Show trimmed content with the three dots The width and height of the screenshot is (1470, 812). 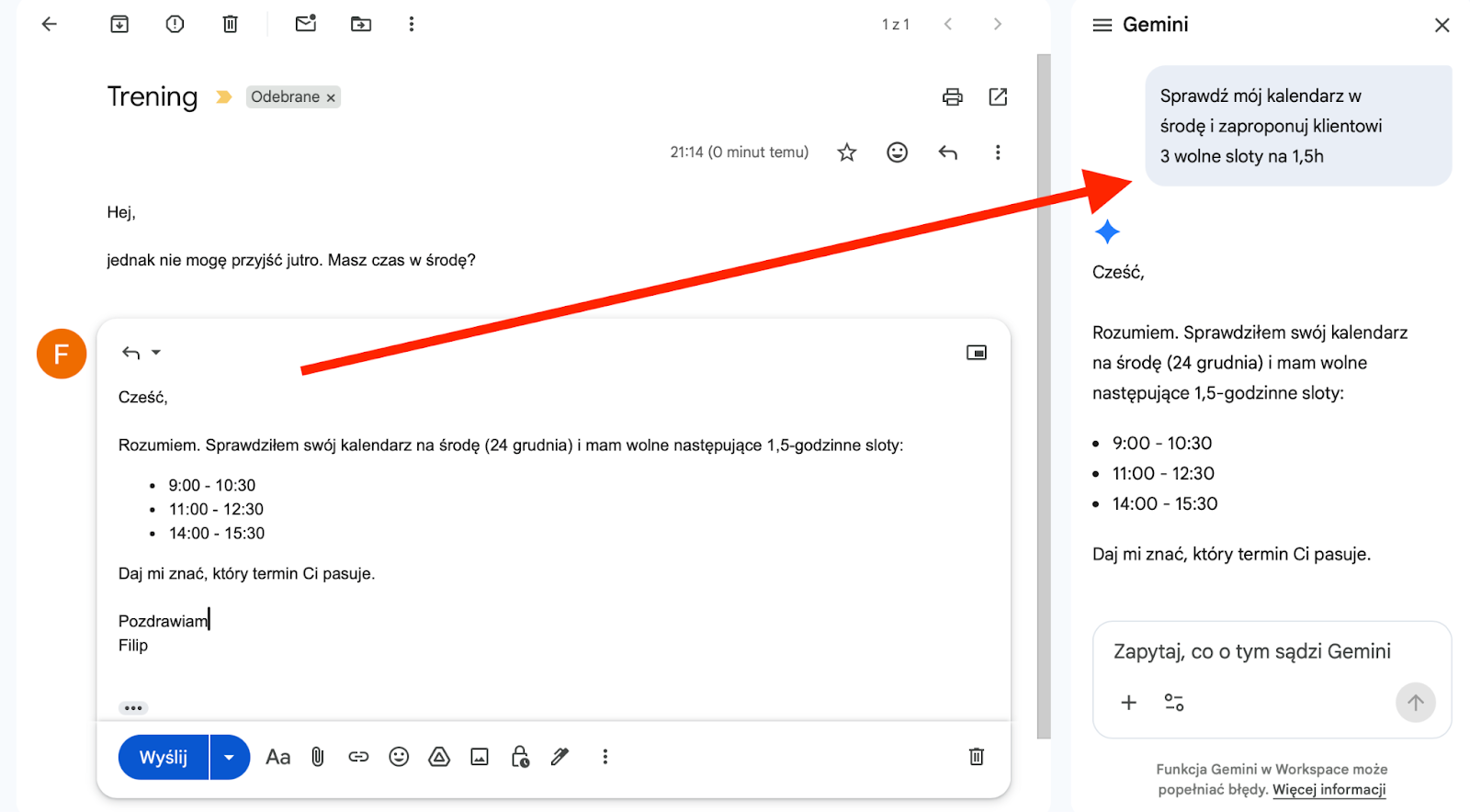133,708
